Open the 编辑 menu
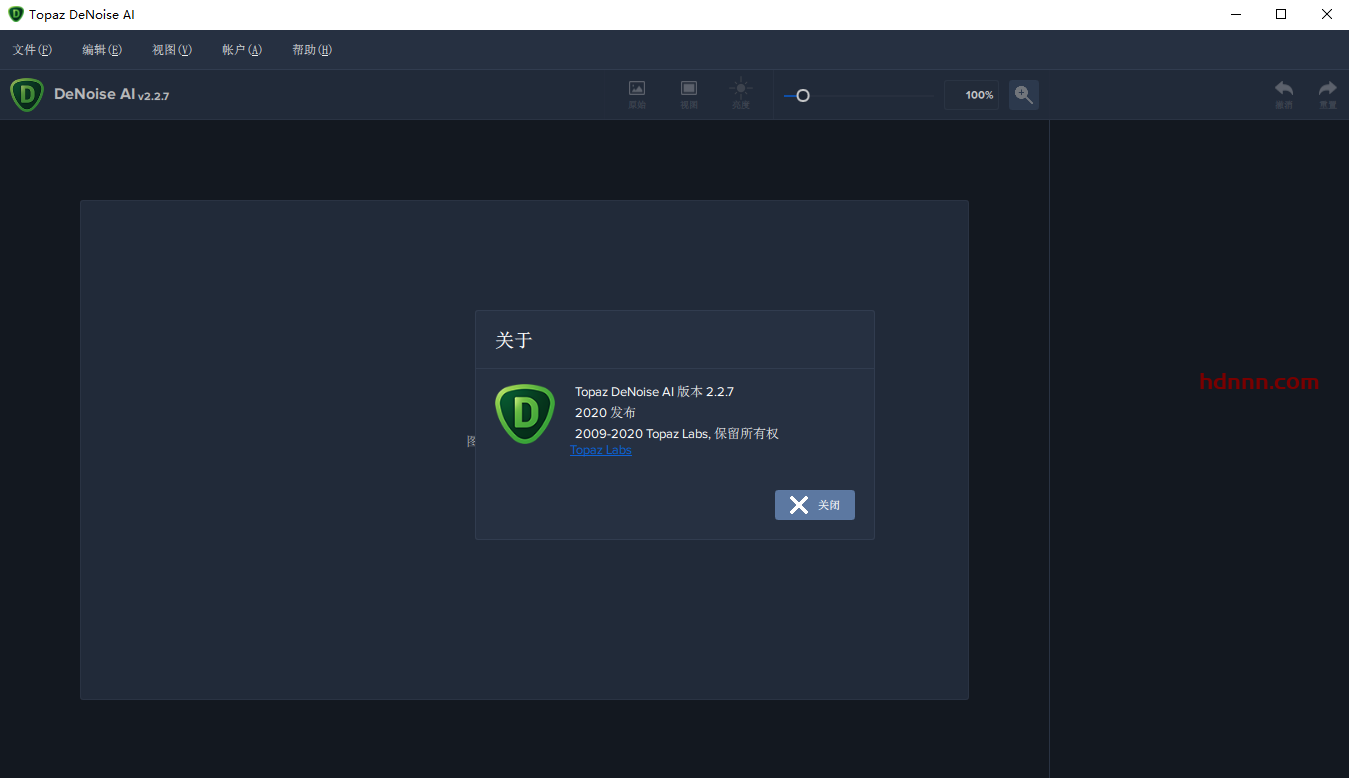The height and width of the screenshot is (778, 1349). point(102,50)
